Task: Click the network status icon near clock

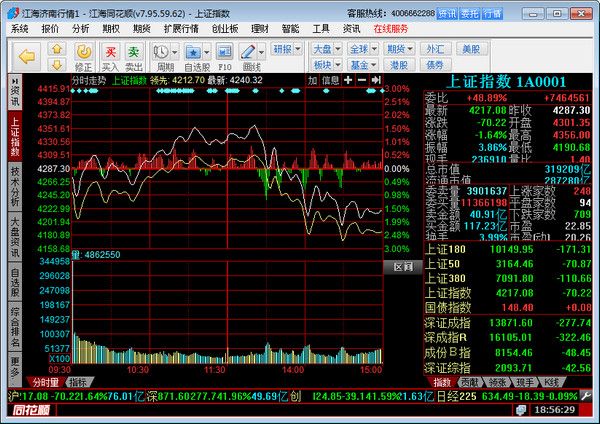Action: (521, 410)
